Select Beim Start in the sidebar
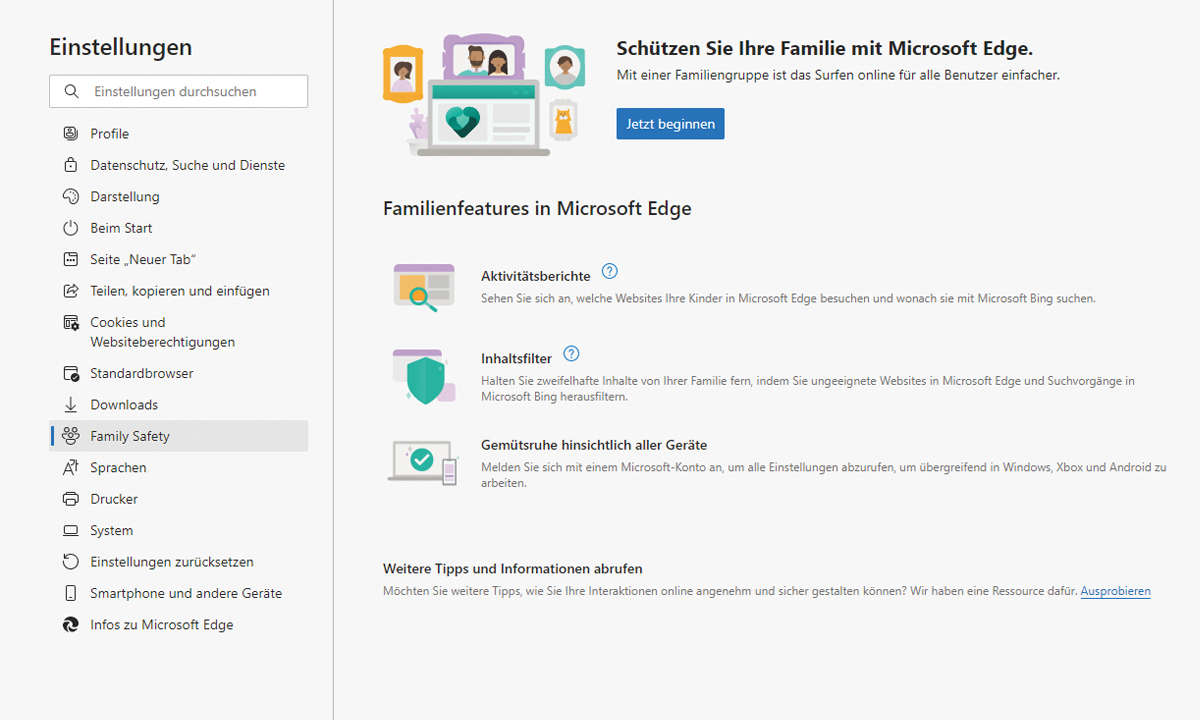The width and height of the screenshot is (1200, 720). (x=178, y=228)
